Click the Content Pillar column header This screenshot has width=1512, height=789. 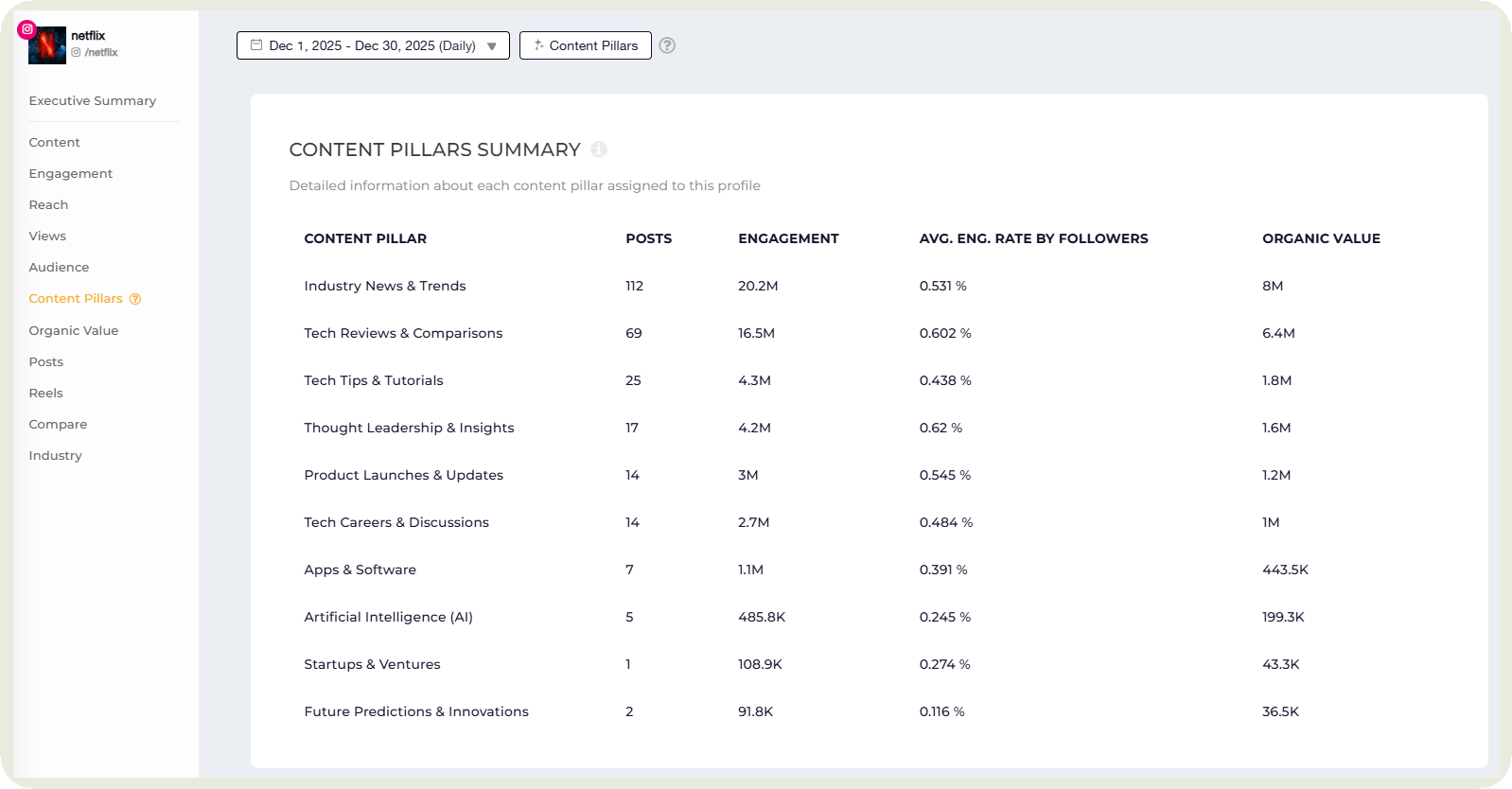(365, 238)
